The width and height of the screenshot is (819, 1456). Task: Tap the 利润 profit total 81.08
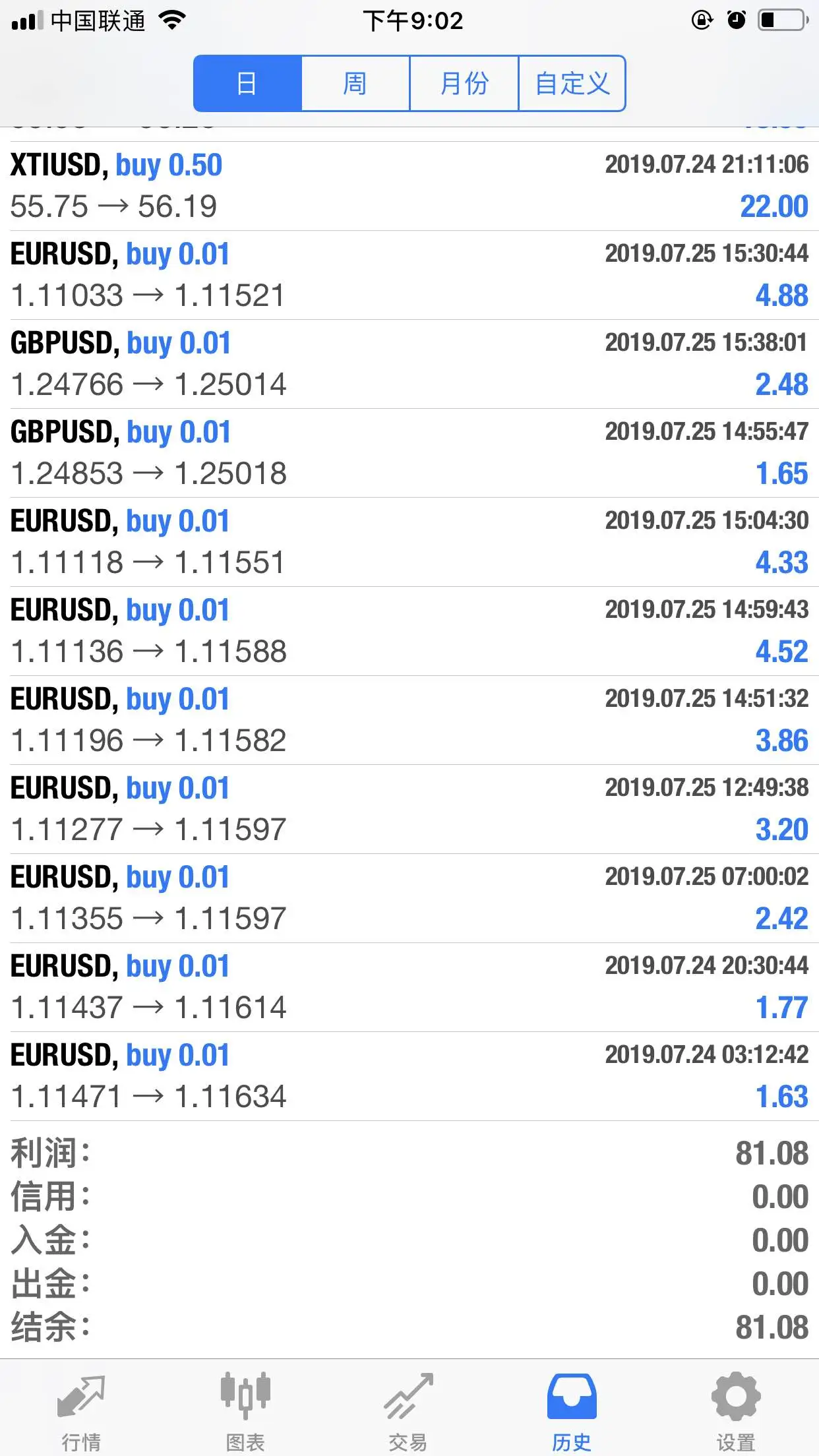pyautogui.click(x=772, y=1153)
